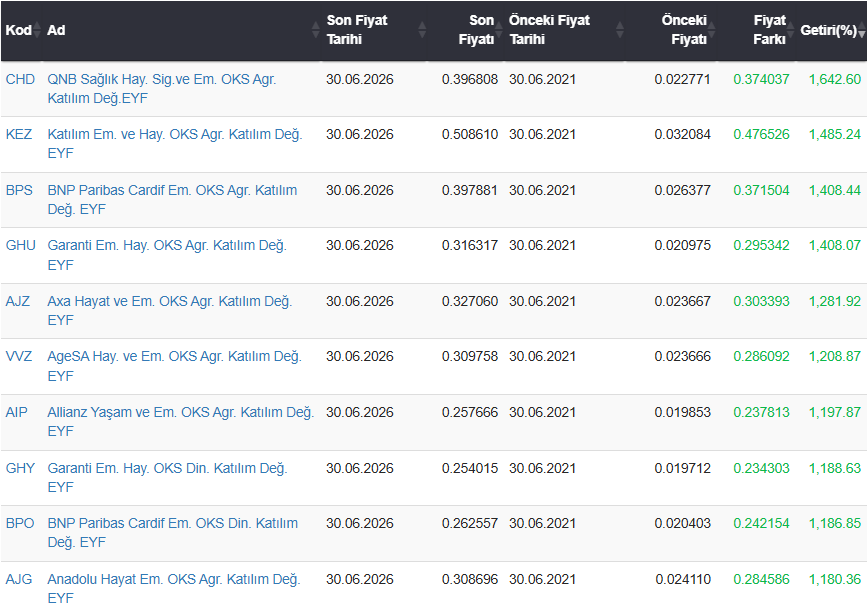867x611 pixels.
Task: Open BPO fund code link
Action: click(x=20, y=523)
